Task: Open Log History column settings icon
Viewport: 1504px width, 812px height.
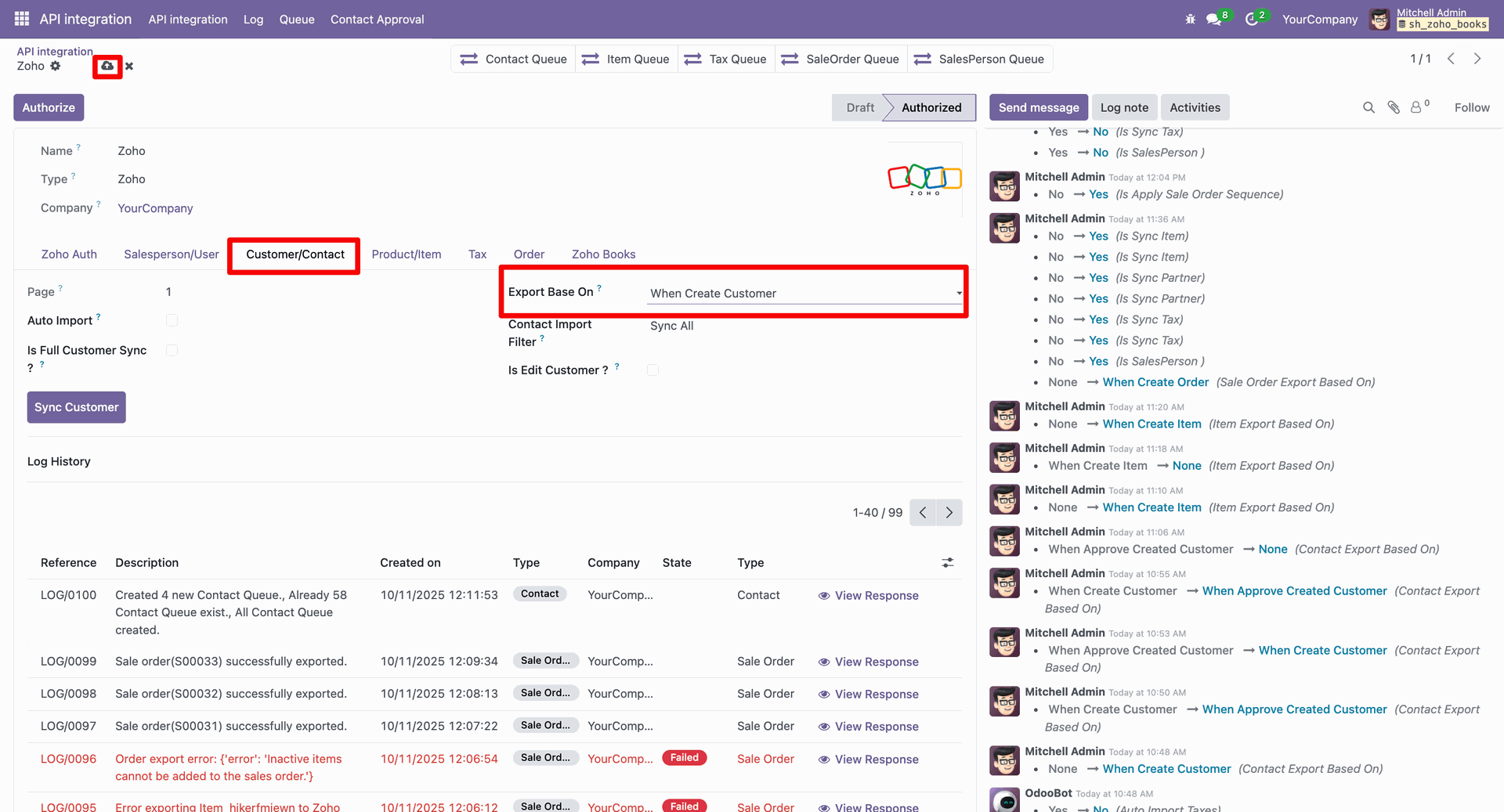Action: click(x=948, y=563)
